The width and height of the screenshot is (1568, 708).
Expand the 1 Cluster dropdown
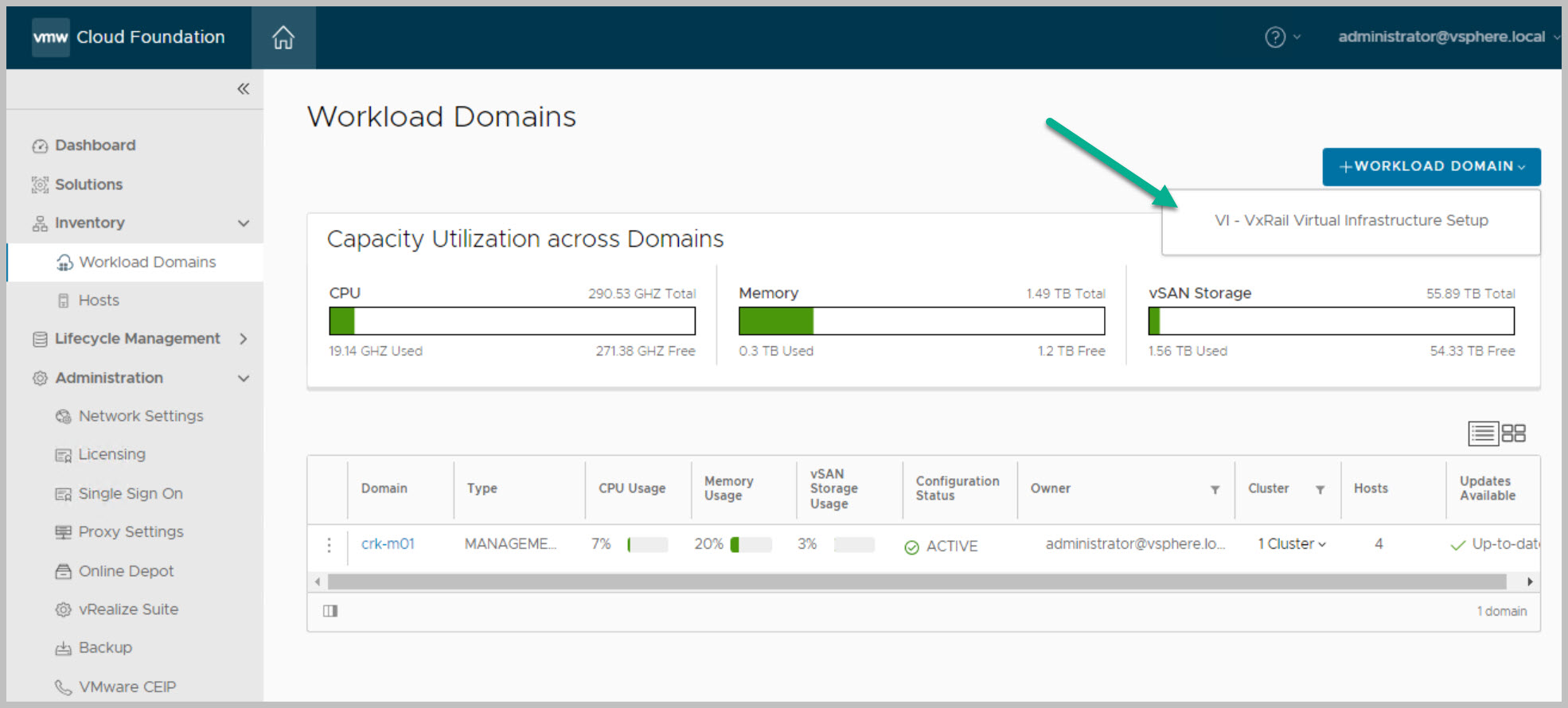point(1292,544)
